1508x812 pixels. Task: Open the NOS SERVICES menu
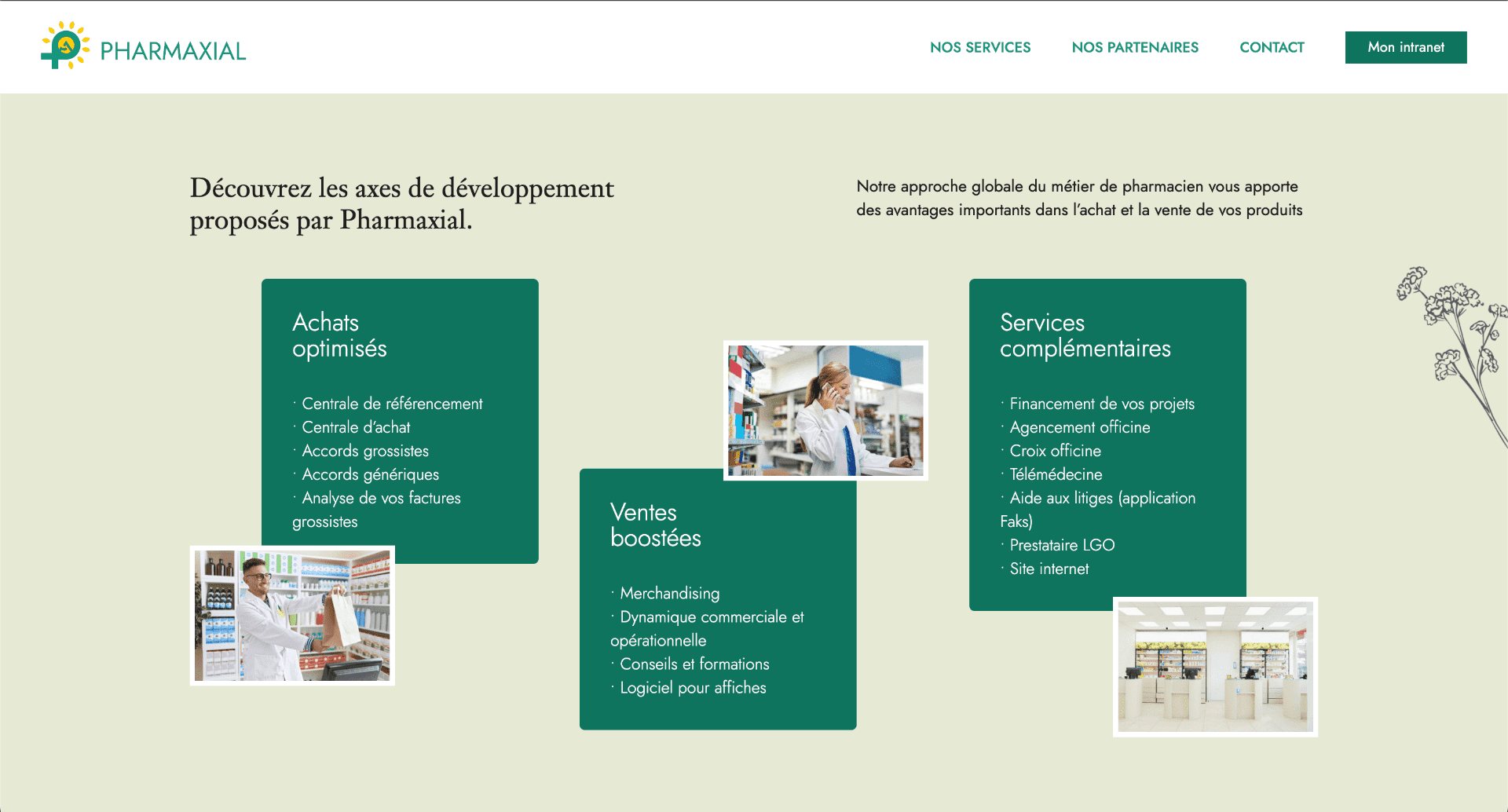click(980, 47)
